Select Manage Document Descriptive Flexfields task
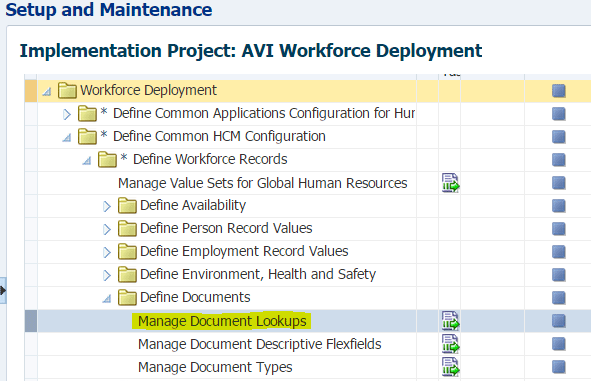The image size is (591, 381). [260, 344]
